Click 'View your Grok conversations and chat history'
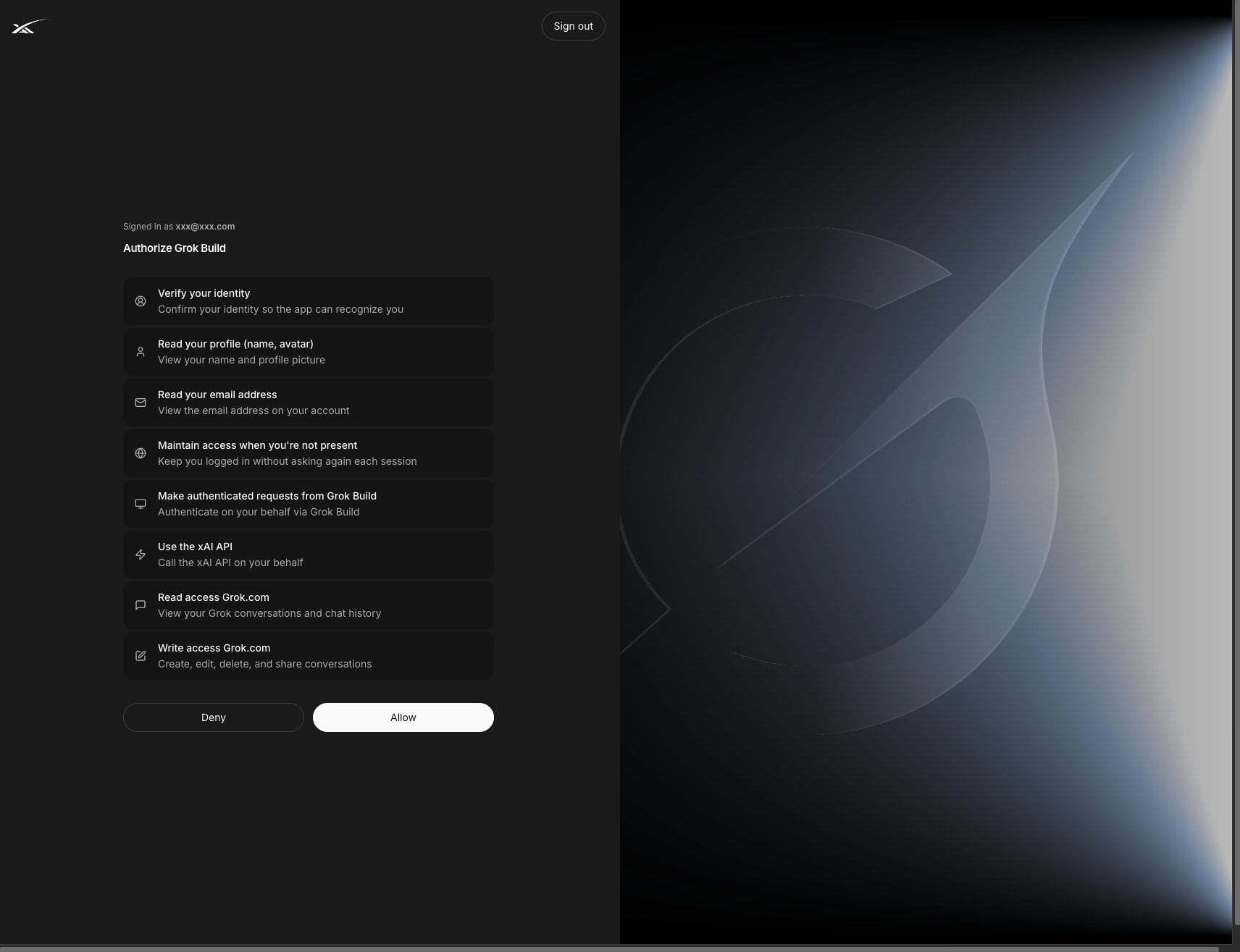The height and width of the screenshot is (952, 1240). click(269, 613)
